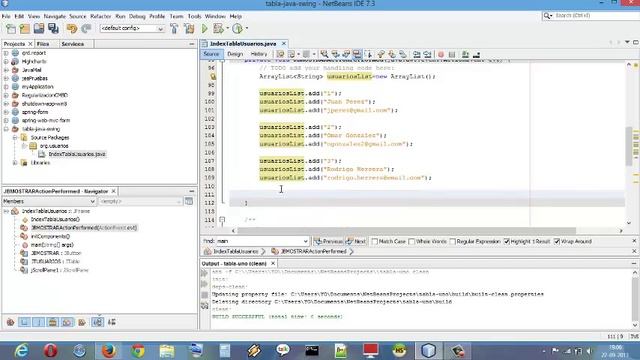Open File Explorer from the taskbar
Image resolution: width=640 pixels, height=360 pixels.
point(167,351)
